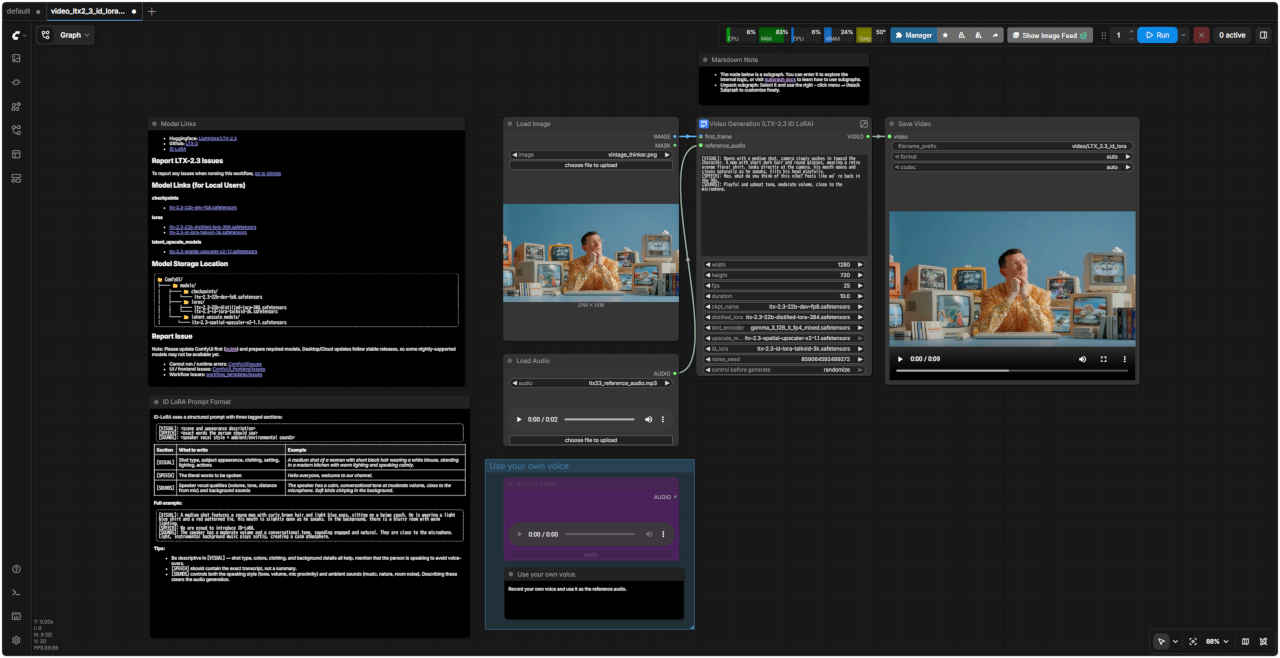1280x658 pixels.
Task: Toggle the console terminal icon
Action: pos(16,593)
